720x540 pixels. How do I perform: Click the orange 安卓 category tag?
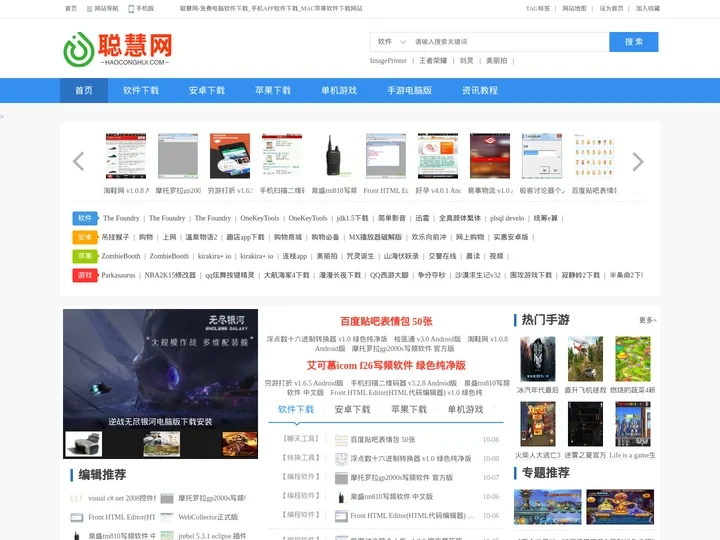[85, 237]
